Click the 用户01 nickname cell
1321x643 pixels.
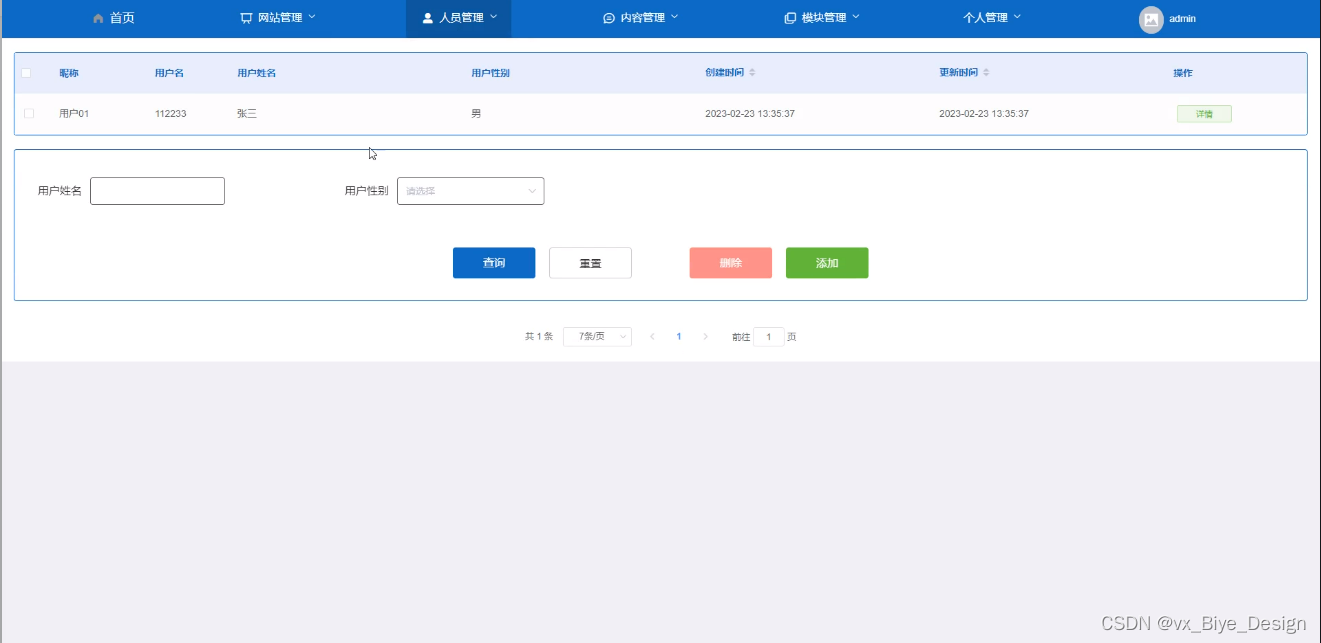74,114
